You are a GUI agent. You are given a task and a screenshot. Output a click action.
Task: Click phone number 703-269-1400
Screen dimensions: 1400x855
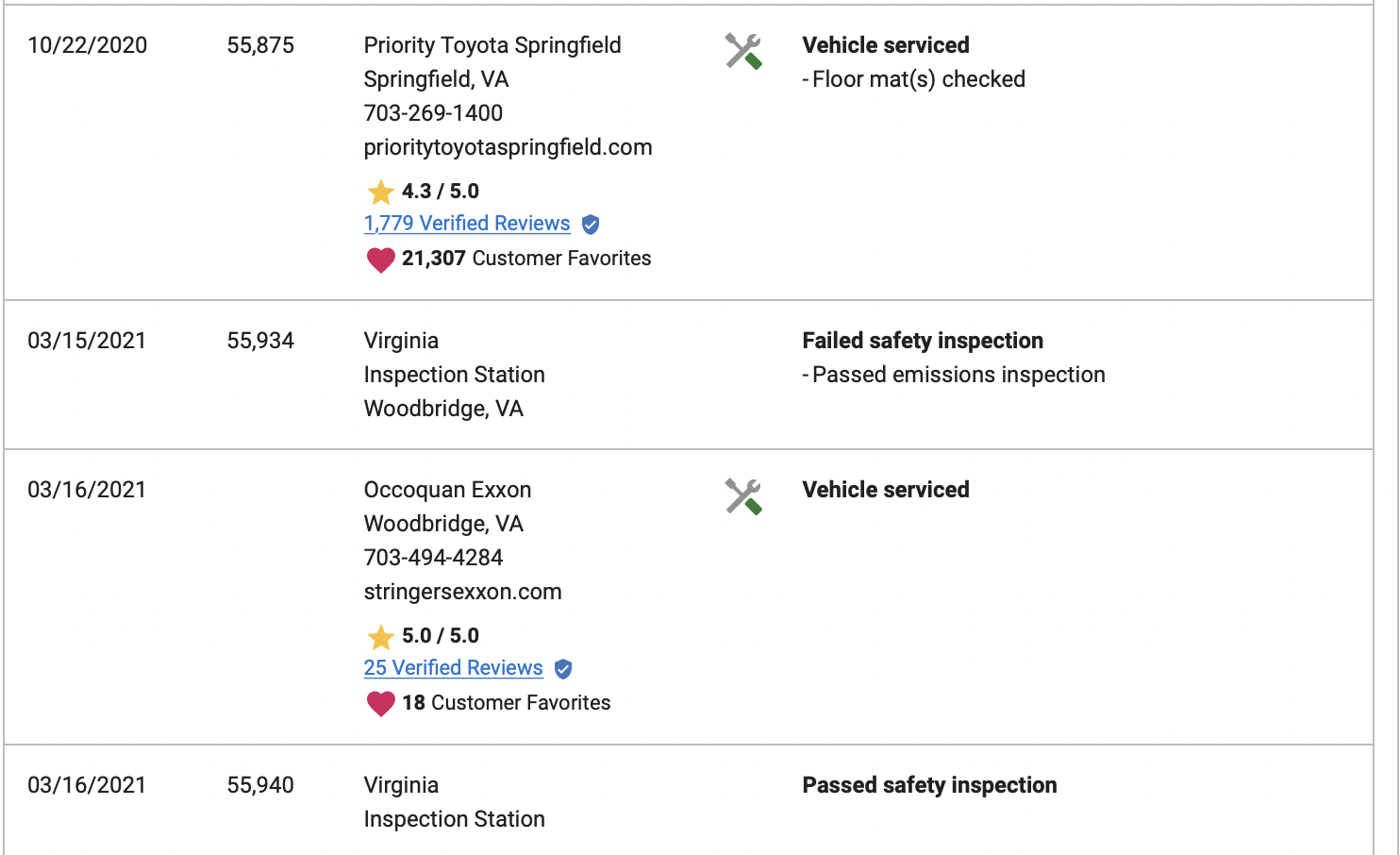433,113
